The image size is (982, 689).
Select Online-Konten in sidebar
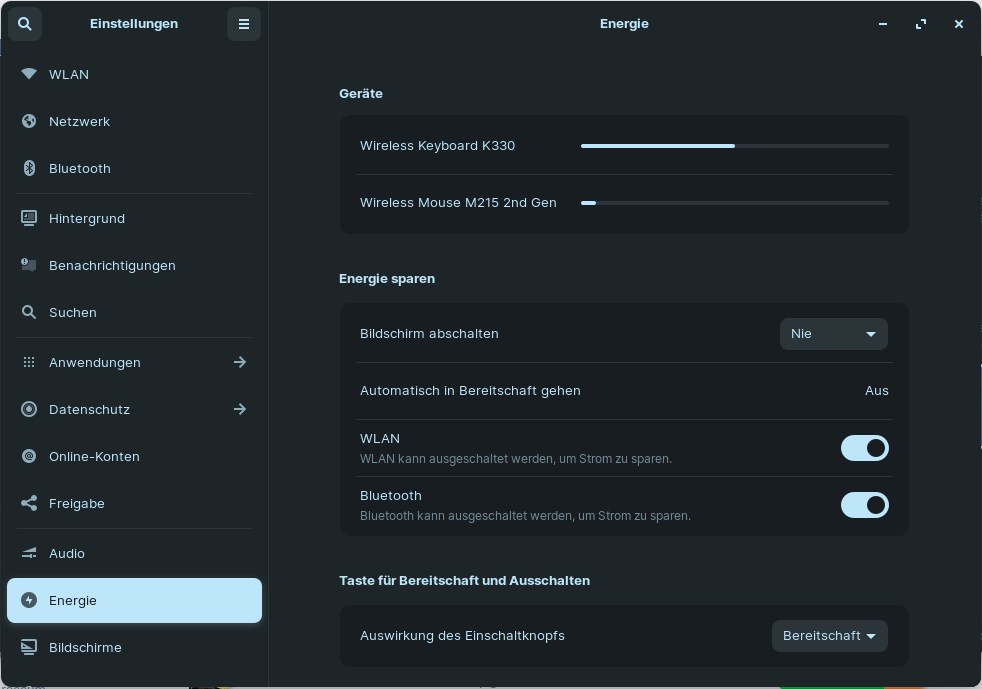click(134, 456)
